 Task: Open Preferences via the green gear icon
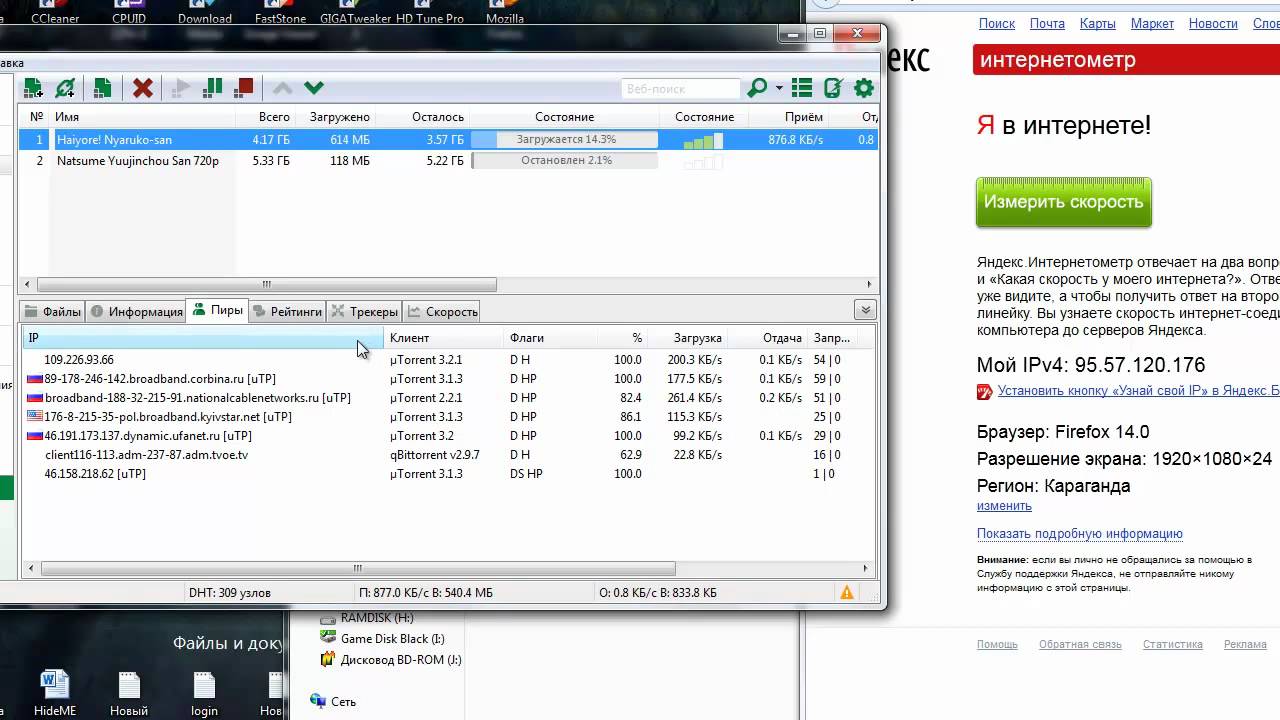[x=864, y=88]
